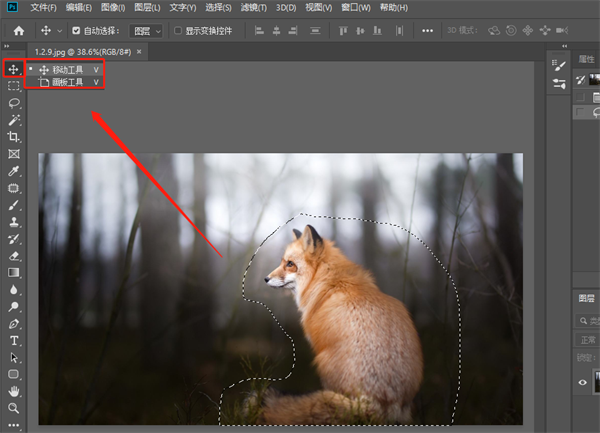Select the Move tool in the toolbar

(x=14, y=69)
